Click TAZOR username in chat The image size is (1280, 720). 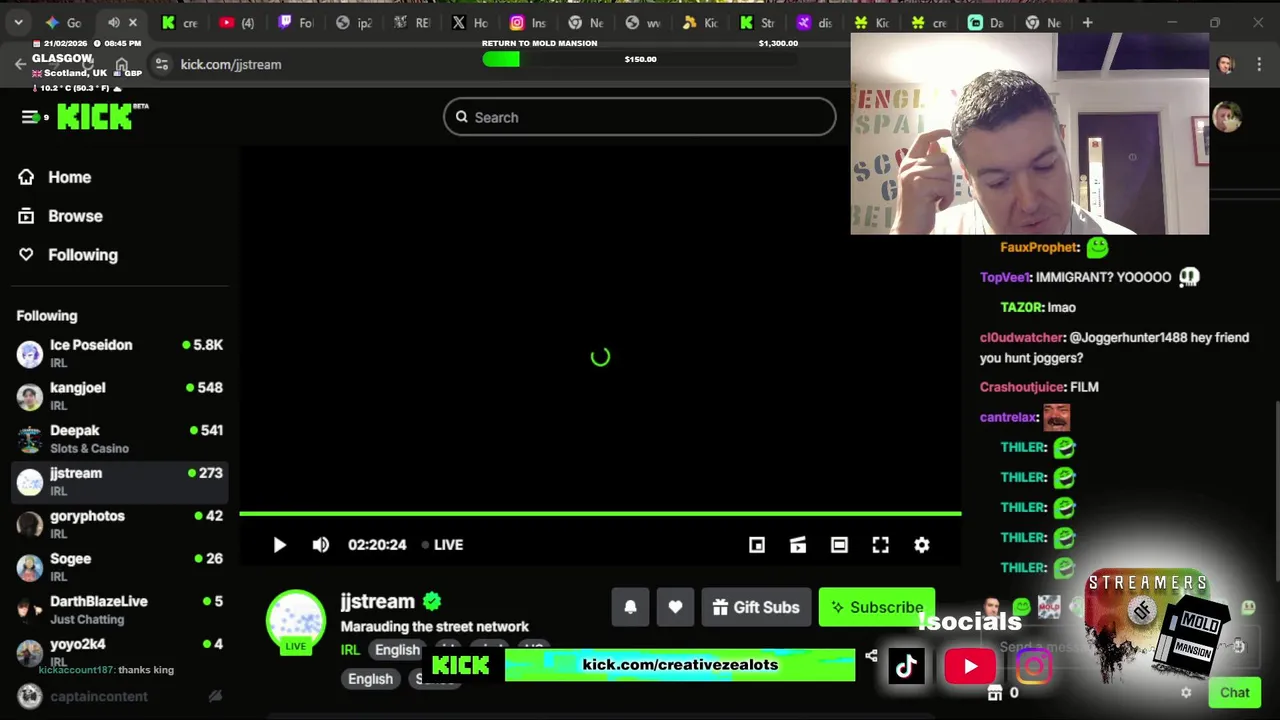[1022, 307]
